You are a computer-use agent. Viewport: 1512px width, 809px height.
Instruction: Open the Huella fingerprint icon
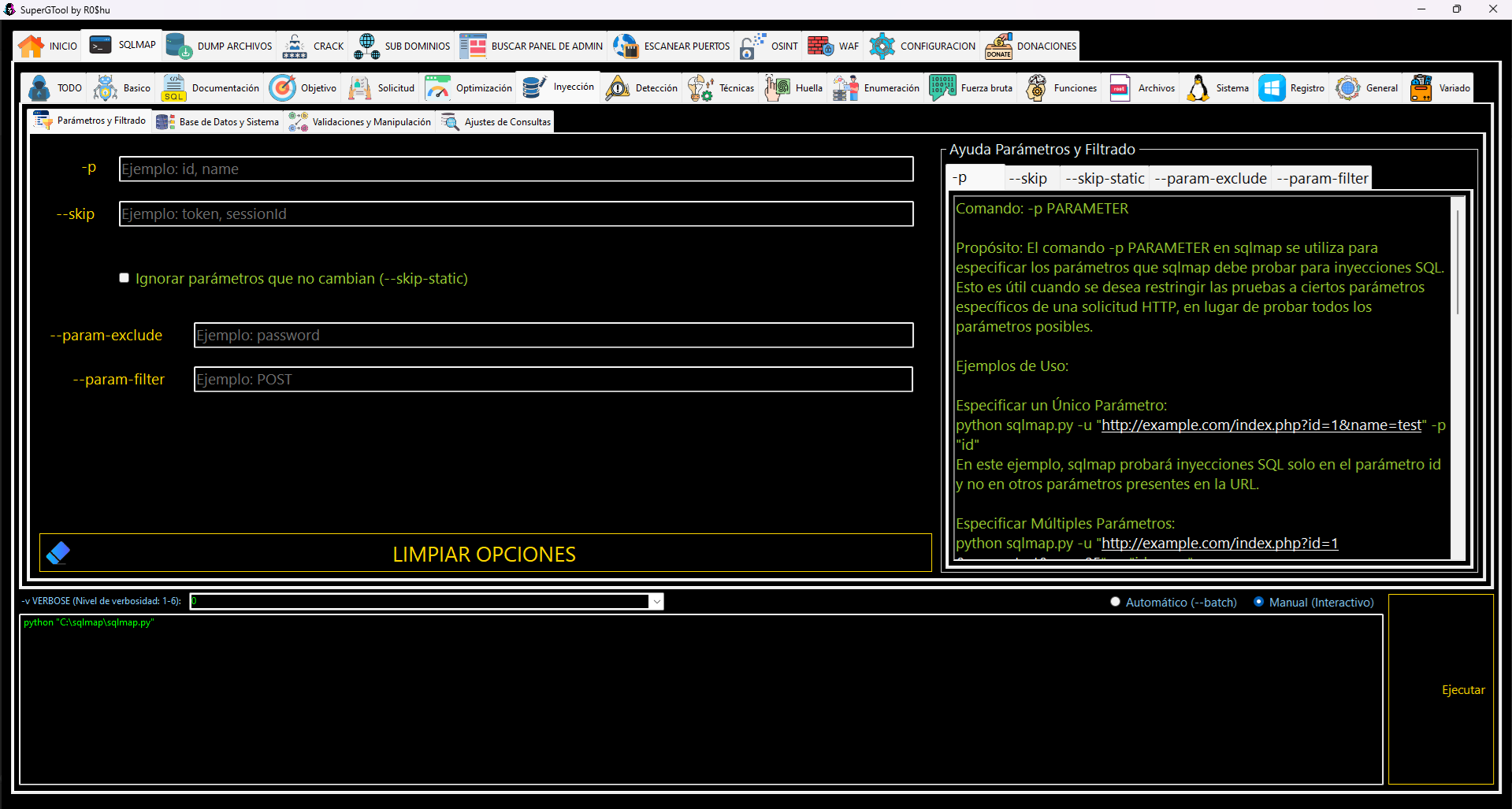click(777, 88)
